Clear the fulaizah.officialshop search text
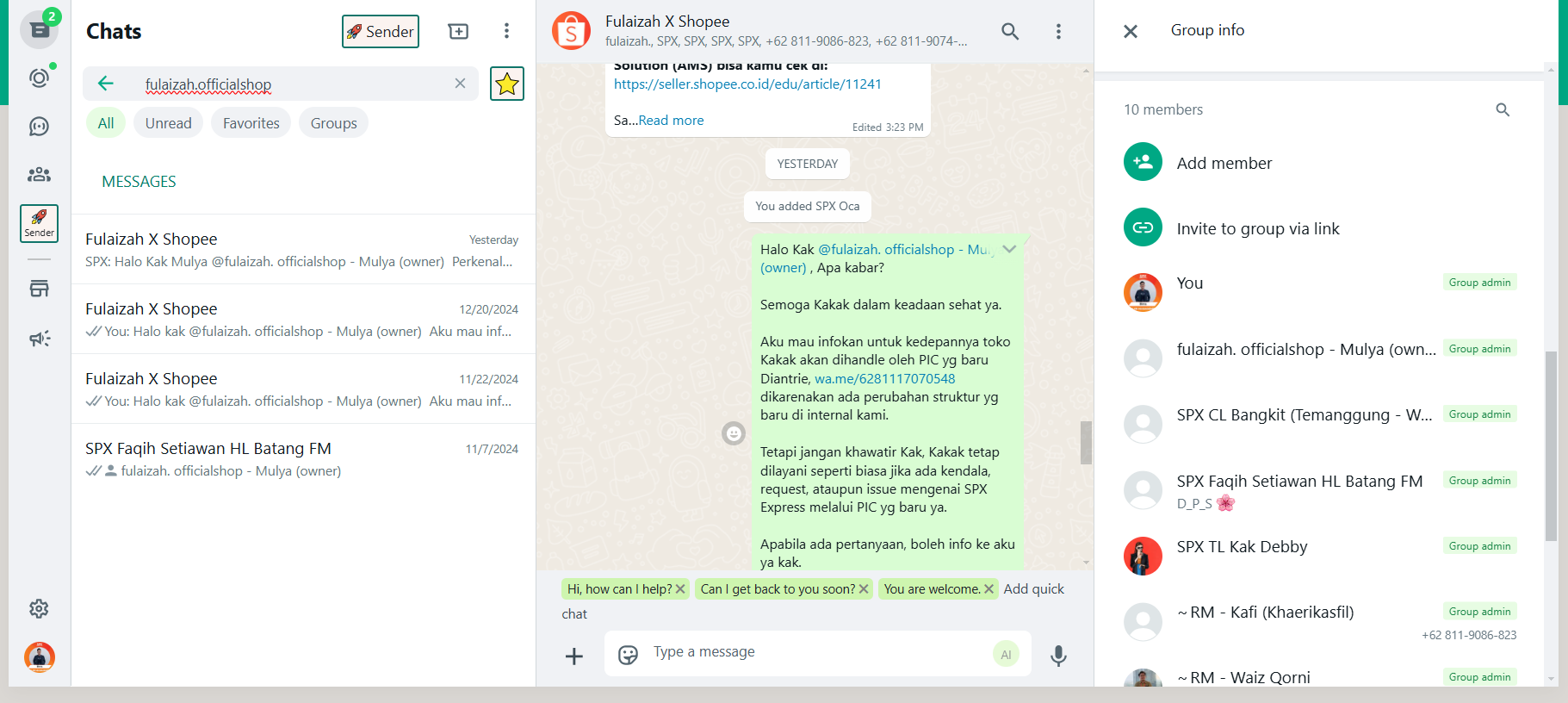The height and width of the screenshot is (703, 1568). pos(460,84)
